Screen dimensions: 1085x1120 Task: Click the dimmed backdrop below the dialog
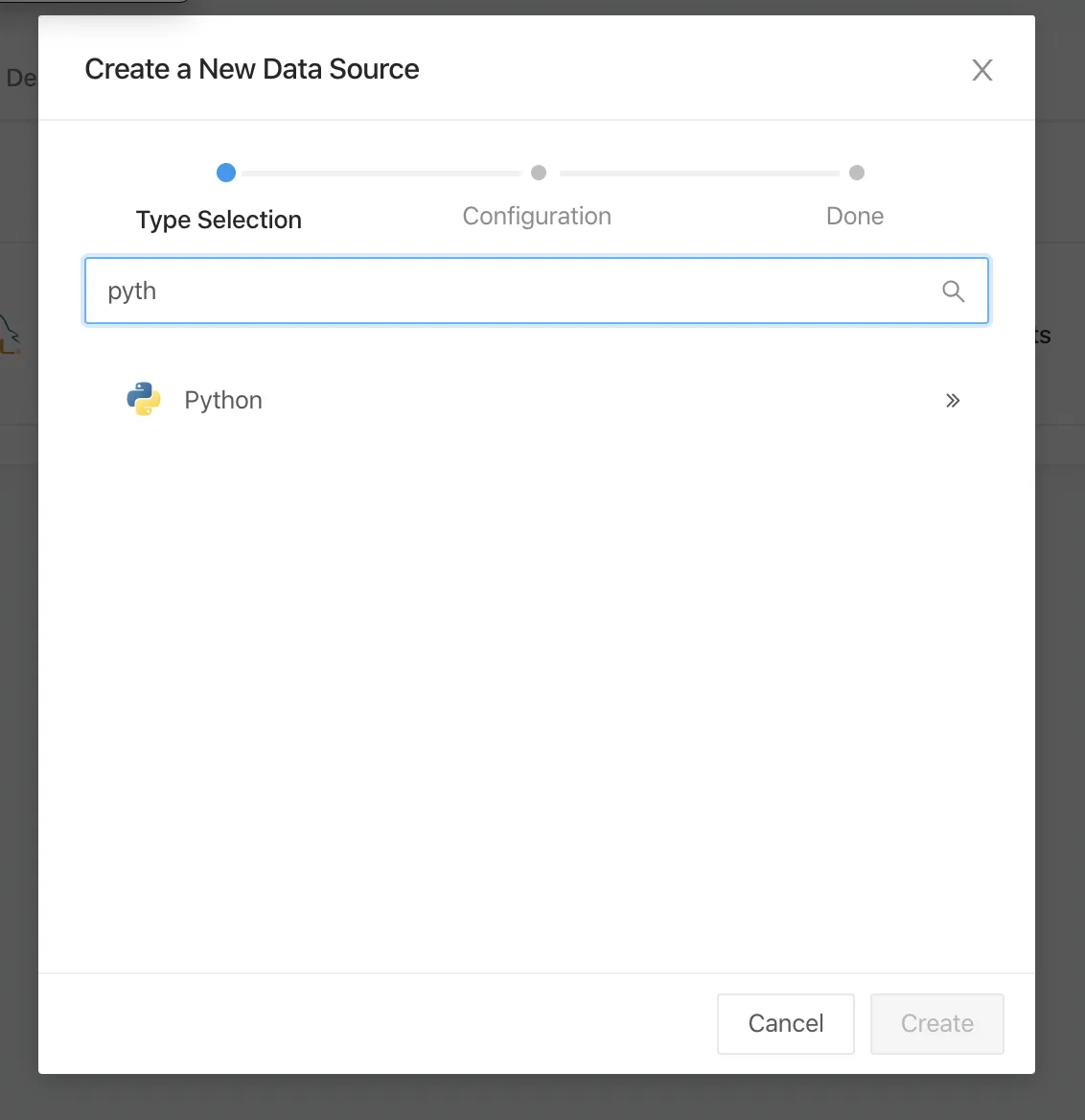click(x=542, y=1097)
